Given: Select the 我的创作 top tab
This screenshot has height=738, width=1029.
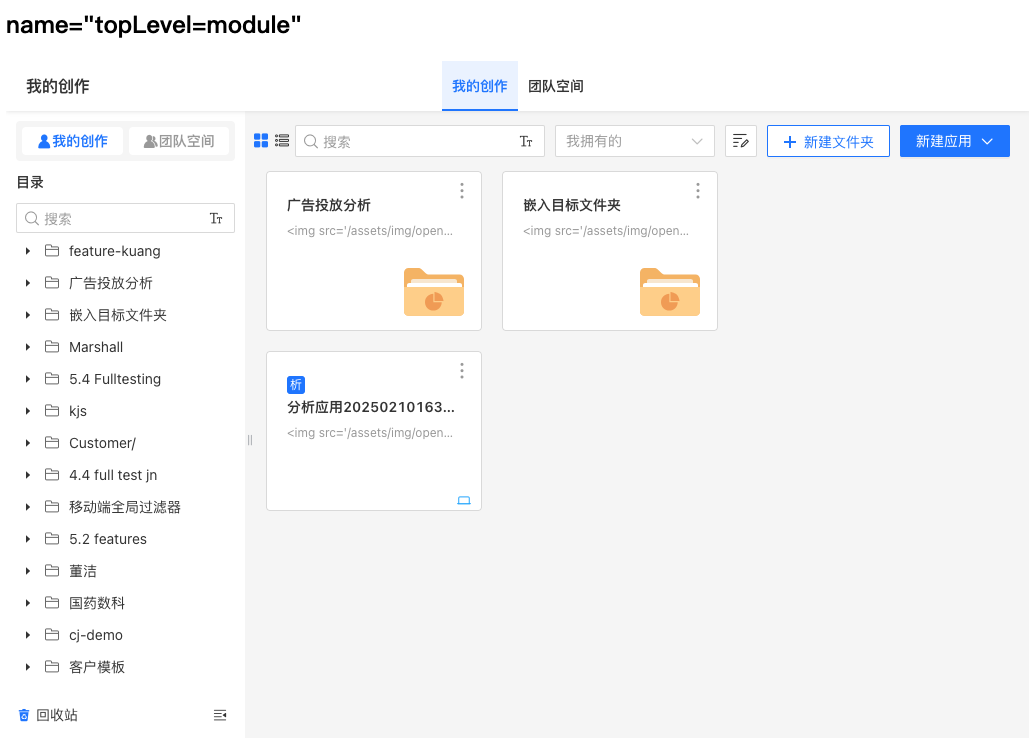Looking at the screenshot, I should (x=479, y=86).
